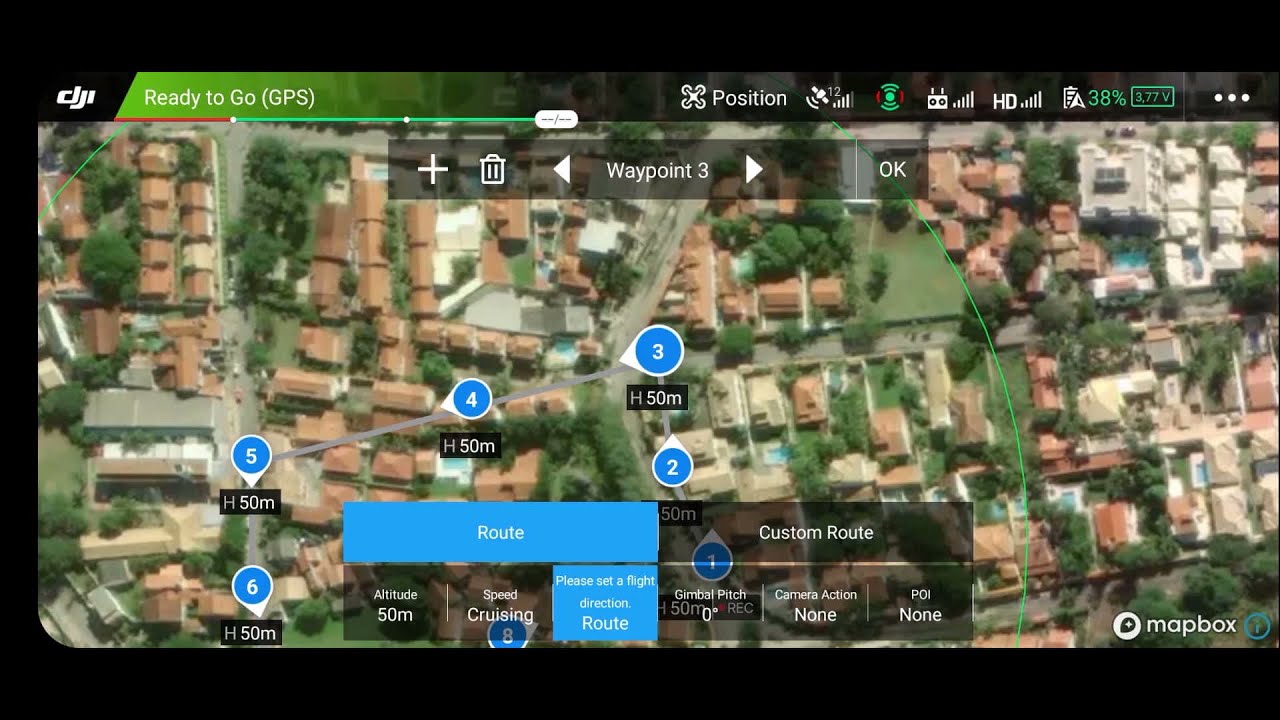Check remote controller signal icon
Screen dimensions: 1280x720
pos(950,98)
